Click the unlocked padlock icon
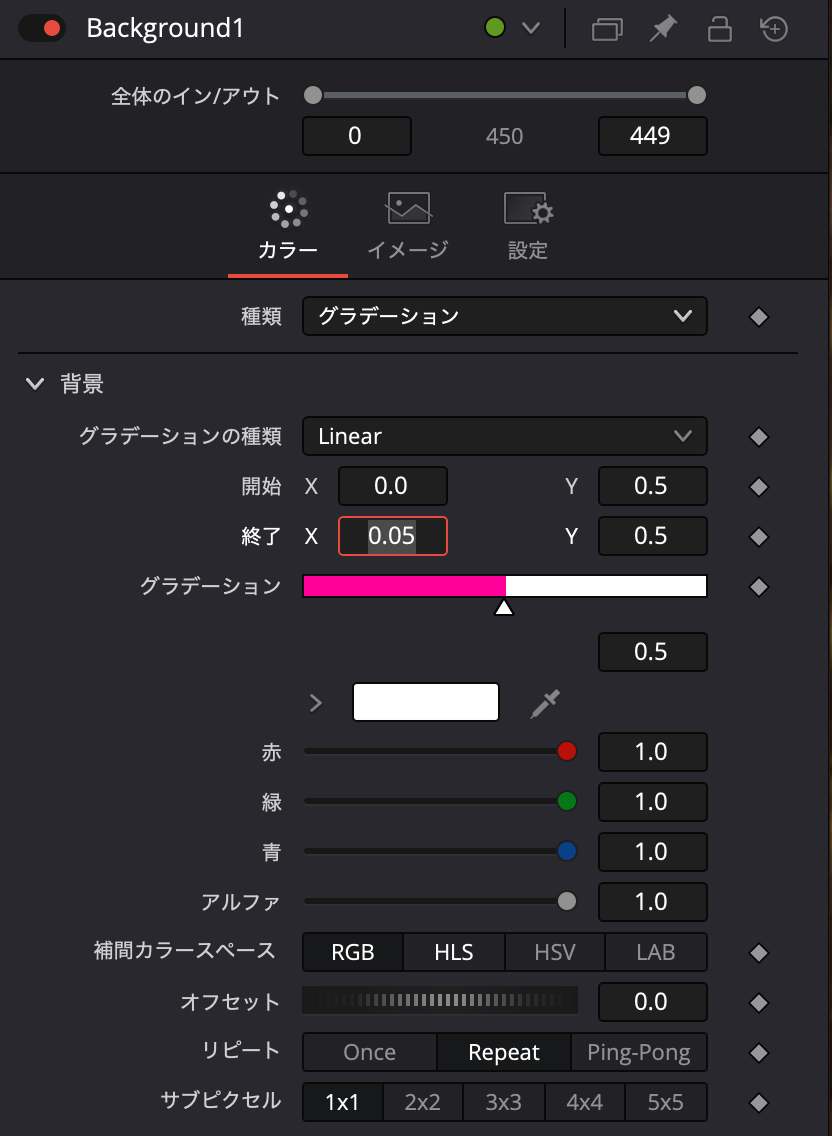Image resolution: width=832 pixels, height=1136 pixels. pos(717,29)
